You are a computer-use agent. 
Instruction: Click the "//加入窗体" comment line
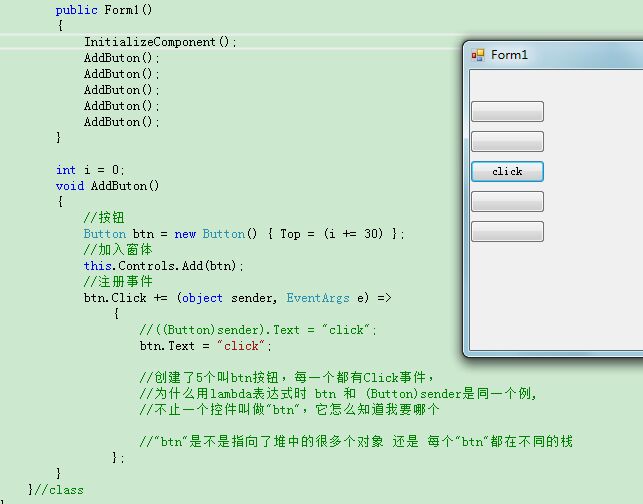coord(118,250)
